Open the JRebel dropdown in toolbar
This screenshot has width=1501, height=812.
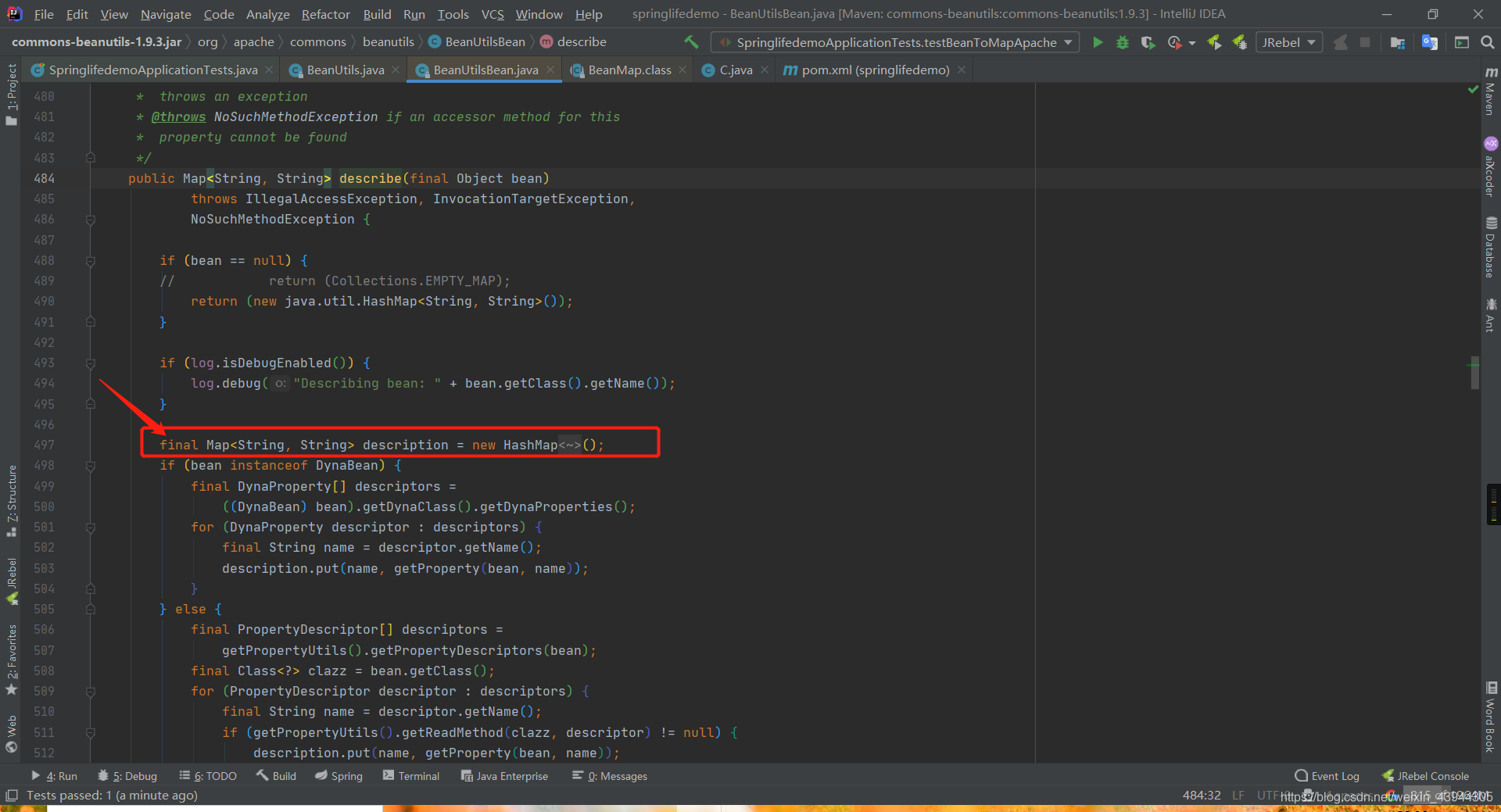click(1288, 42)
